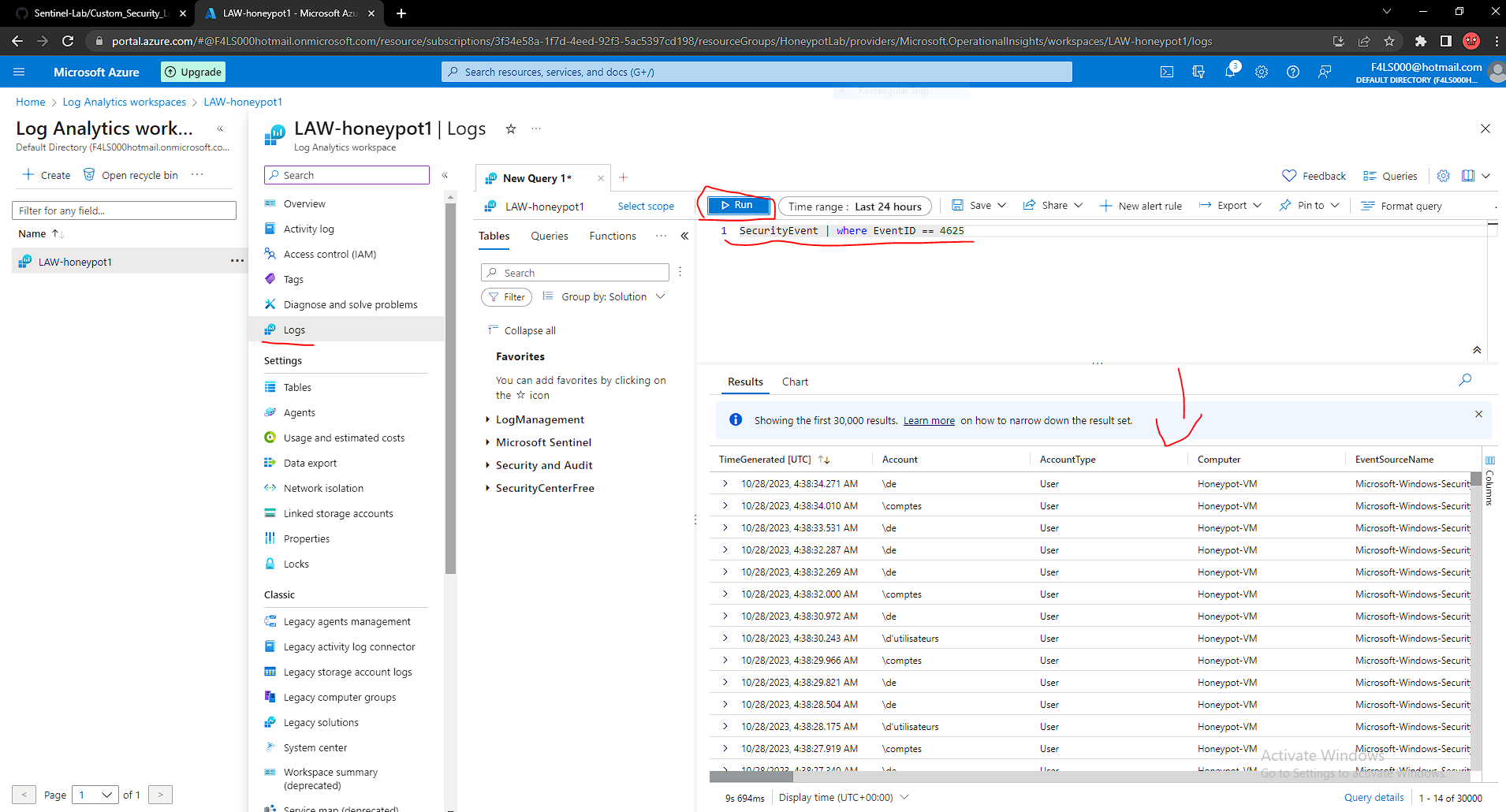Open the Display time UTC dropdown
The width and height of the screenshot is (1506, 812).
point(844,797)
